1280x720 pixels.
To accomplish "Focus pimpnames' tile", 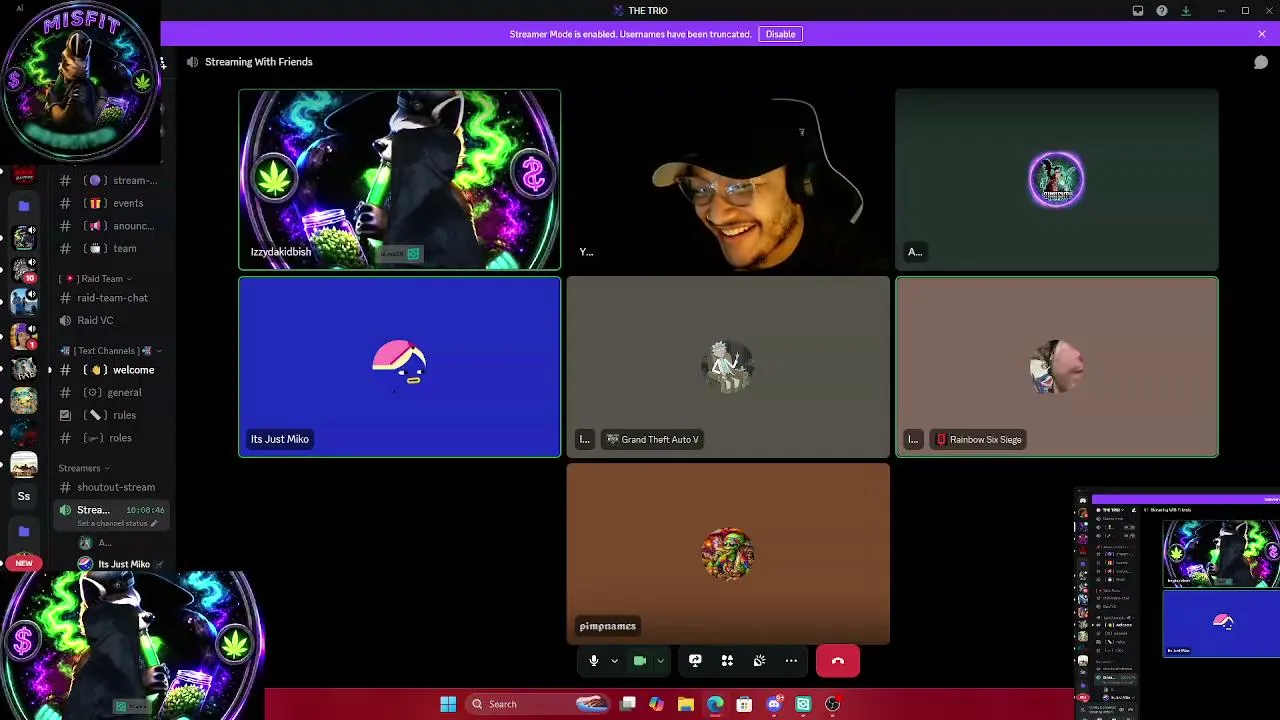I will [728, 554].
